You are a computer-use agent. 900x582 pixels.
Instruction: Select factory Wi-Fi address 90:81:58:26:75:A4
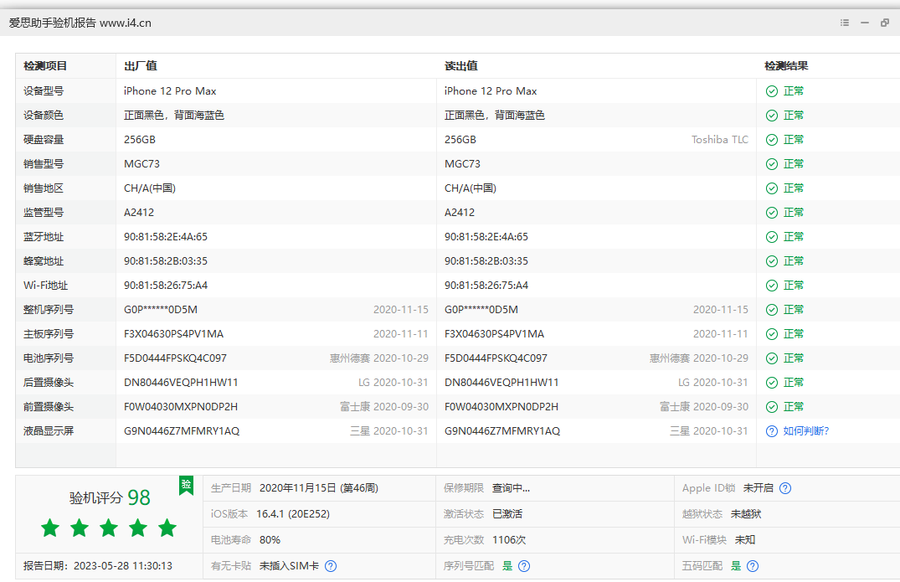pos(165,285)
